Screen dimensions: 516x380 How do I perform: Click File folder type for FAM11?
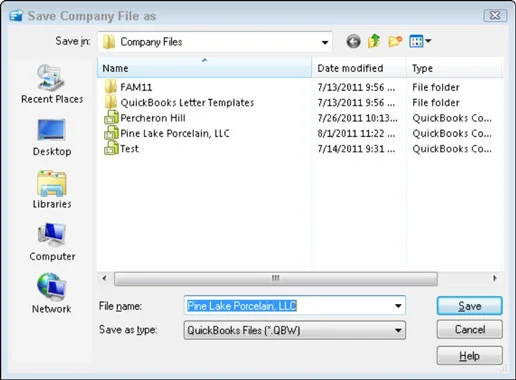pyautogui.click(x=436, y=87)
